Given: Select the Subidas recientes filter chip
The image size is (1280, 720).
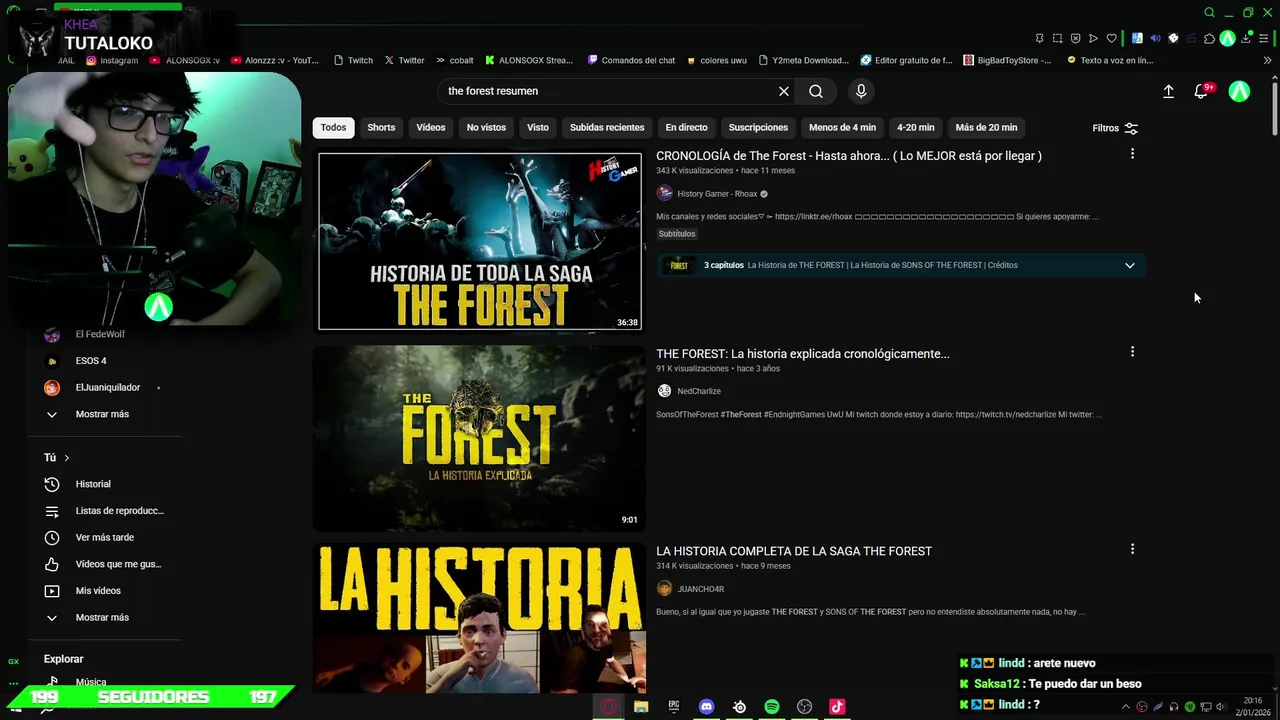Looking at the screenshot, I should click(607, 128).
